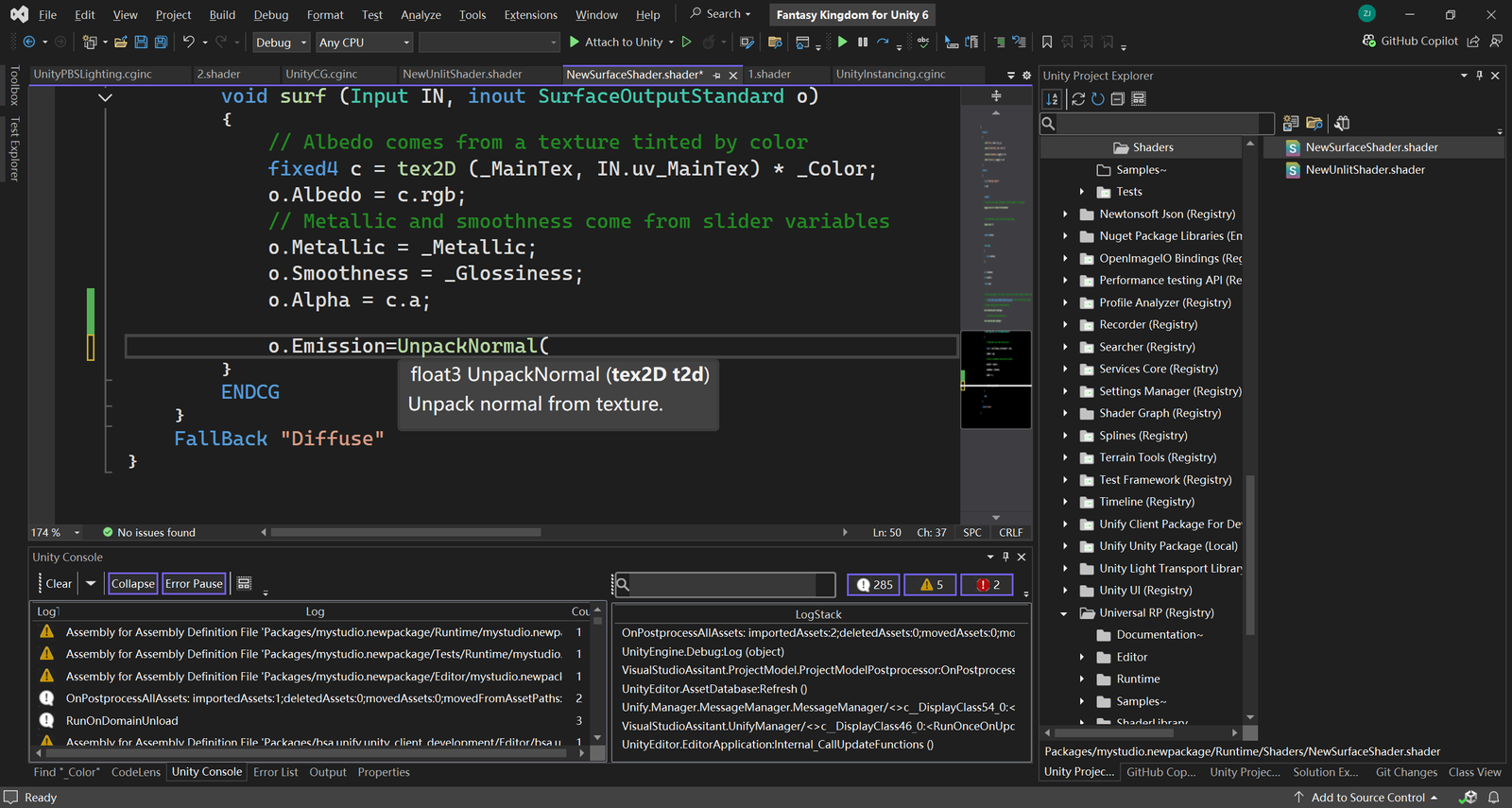This screenshot has width=1512, height=808.
Task: Click the blue refresh icon in Unity Project Explorer
Action: (x=1097, y=99)
